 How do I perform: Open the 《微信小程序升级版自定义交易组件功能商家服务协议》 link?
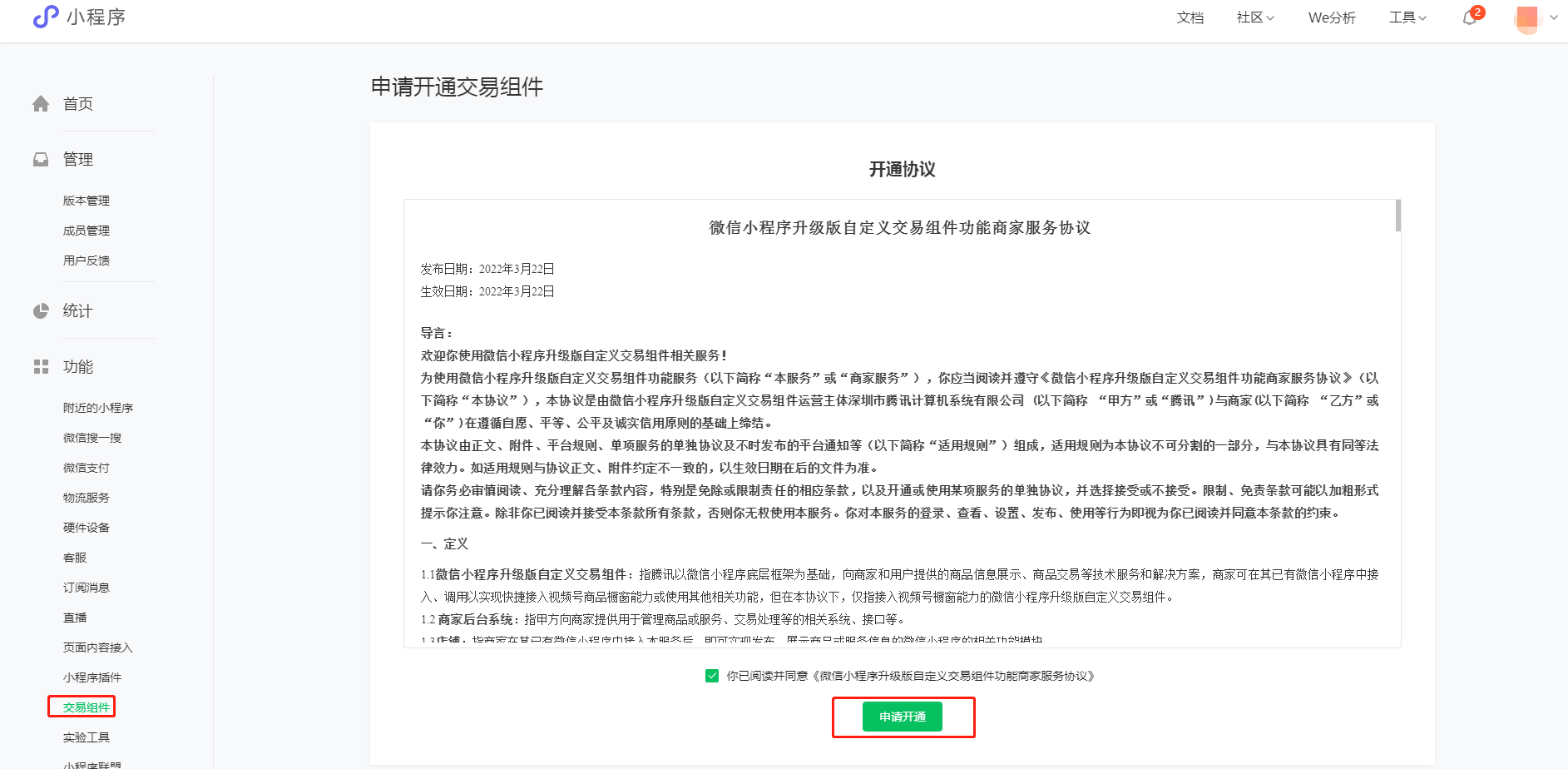pyautogui.click(x=954, y=676)
